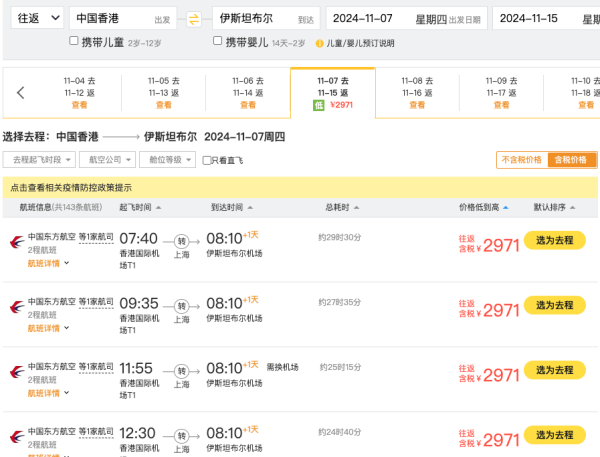This screenshot has width=600, height=457.
Task: Click 约27时35分 duration text
Action: click(340, 302)
